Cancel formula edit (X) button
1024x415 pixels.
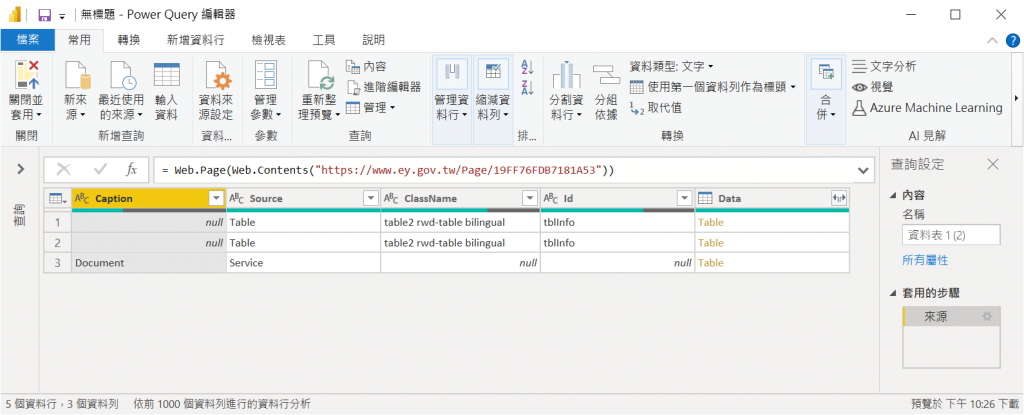click(x=64, y=169)
